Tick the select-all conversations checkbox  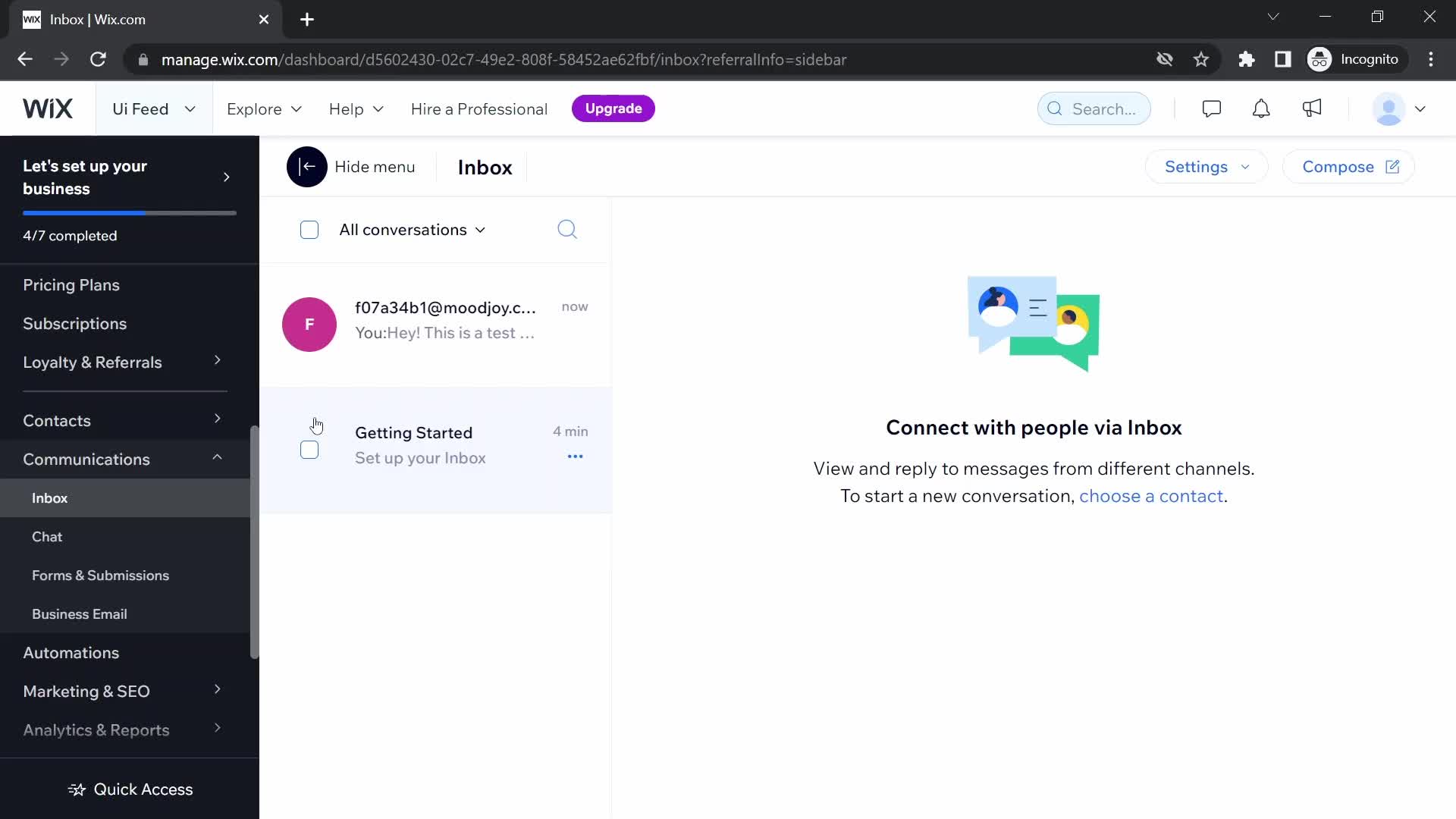309,230
